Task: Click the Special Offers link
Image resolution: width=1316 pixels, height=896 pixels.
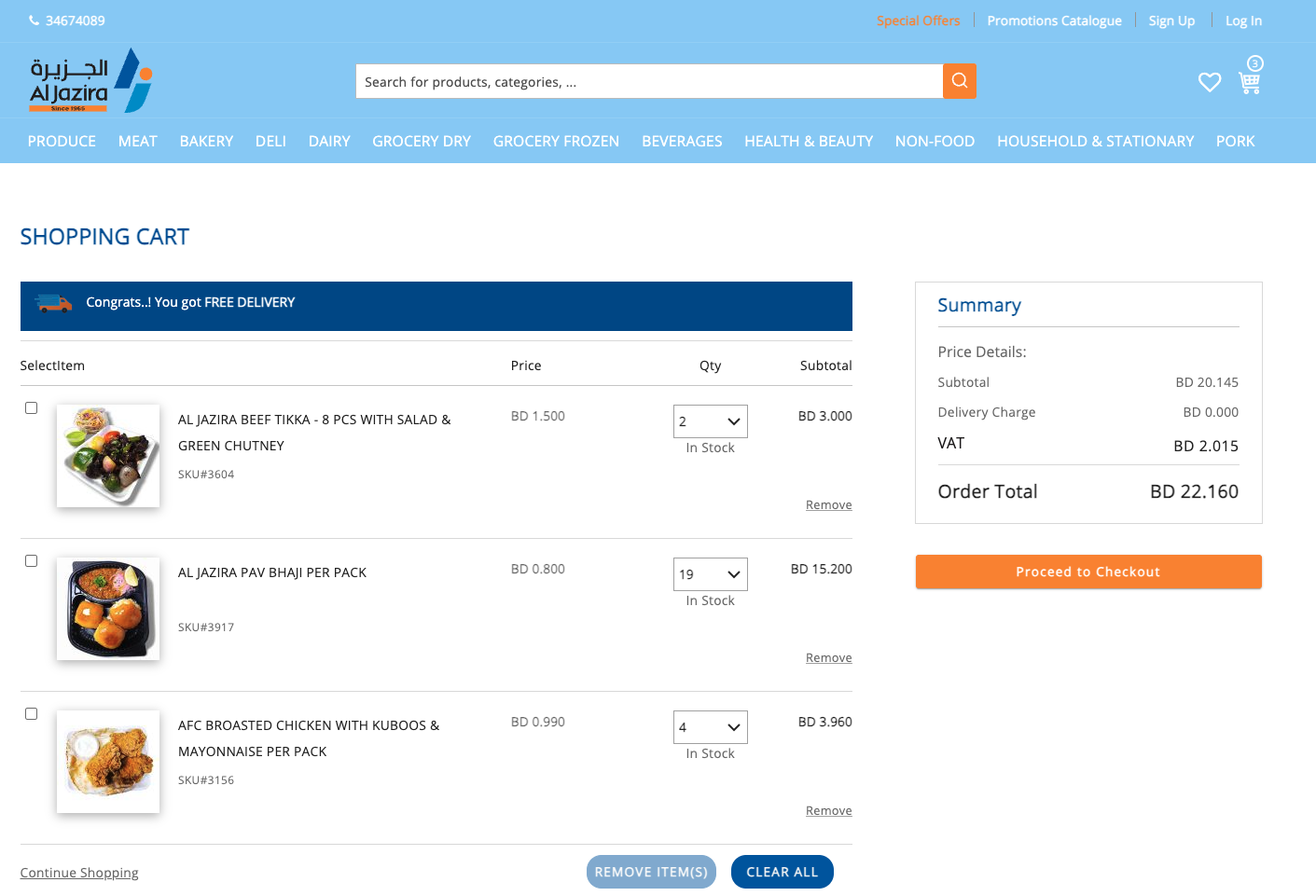Action: click(918, 21)
